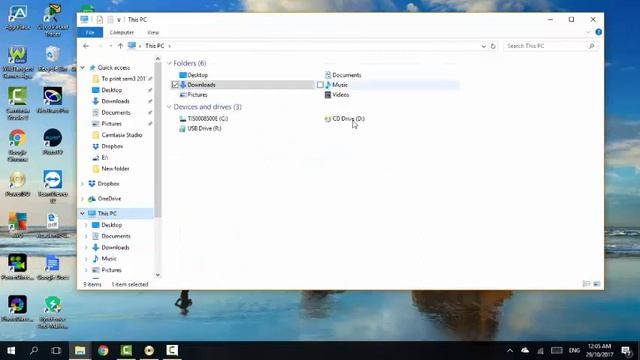Show hidden system tray icons

[510, 351]
